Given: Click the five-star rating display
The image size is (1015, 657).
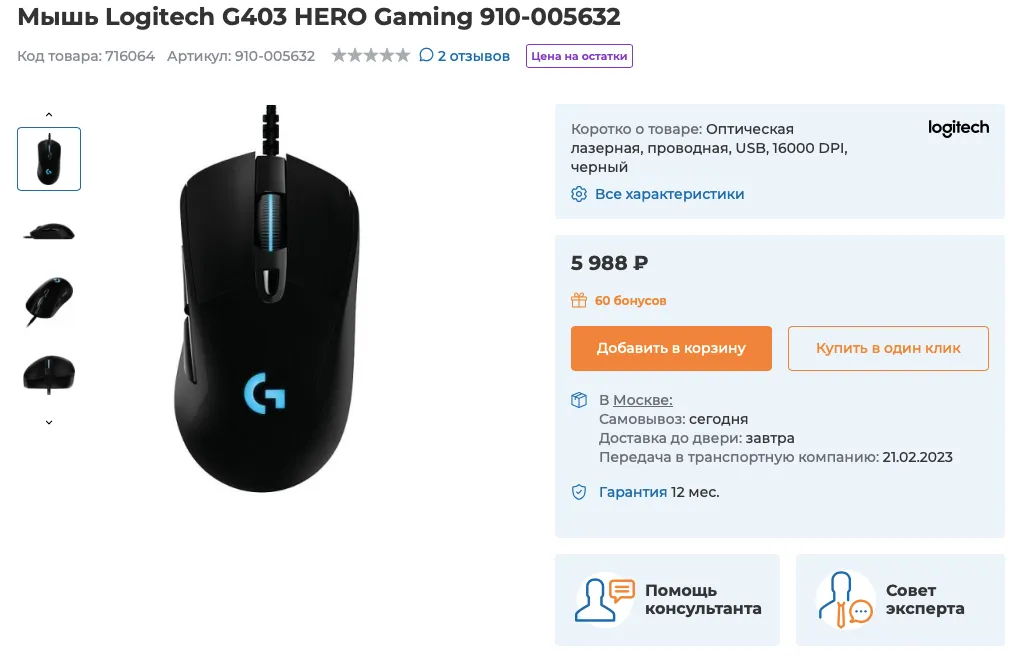Looking at the screenshot, I should pos(371,56).
